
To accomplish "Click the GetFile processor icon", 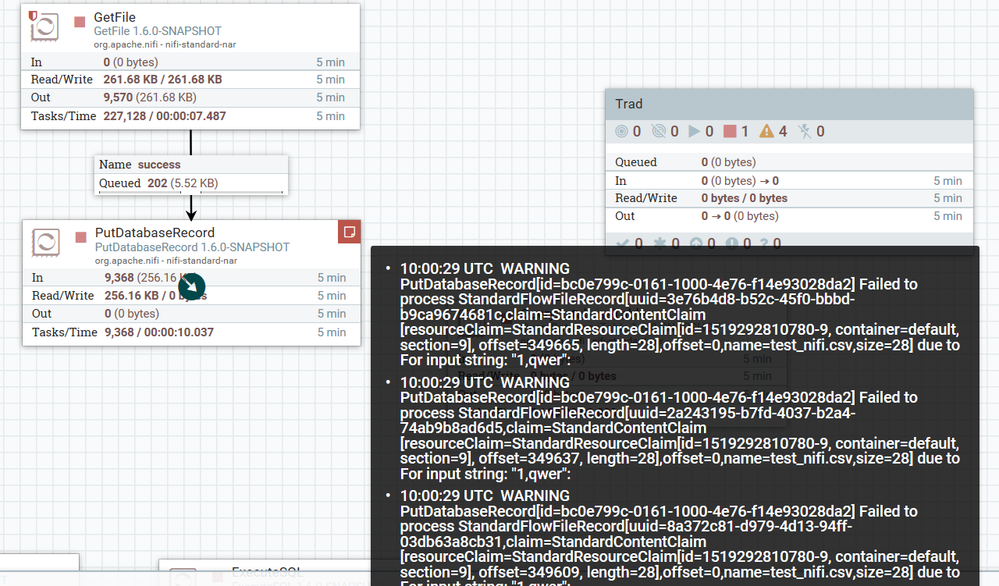I will [x=45, y=26].
